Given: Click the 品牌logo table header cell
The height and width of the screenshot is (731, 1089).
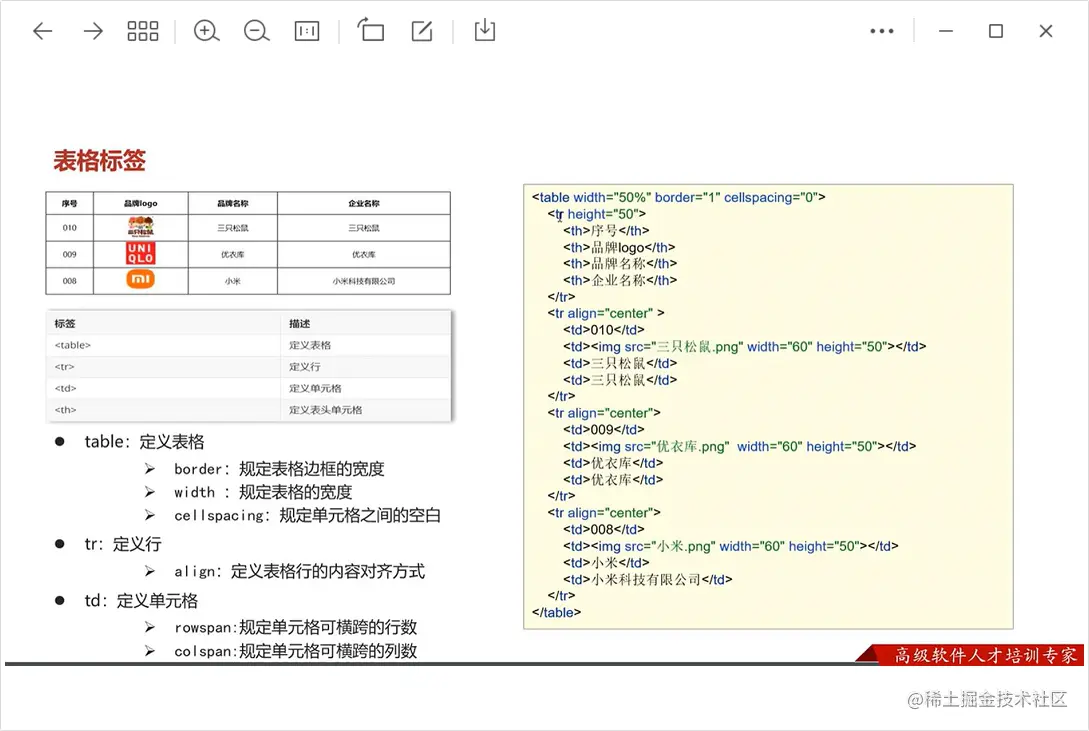Looking at the screenshot, I should pyautogui.click(x=141, y=203).
